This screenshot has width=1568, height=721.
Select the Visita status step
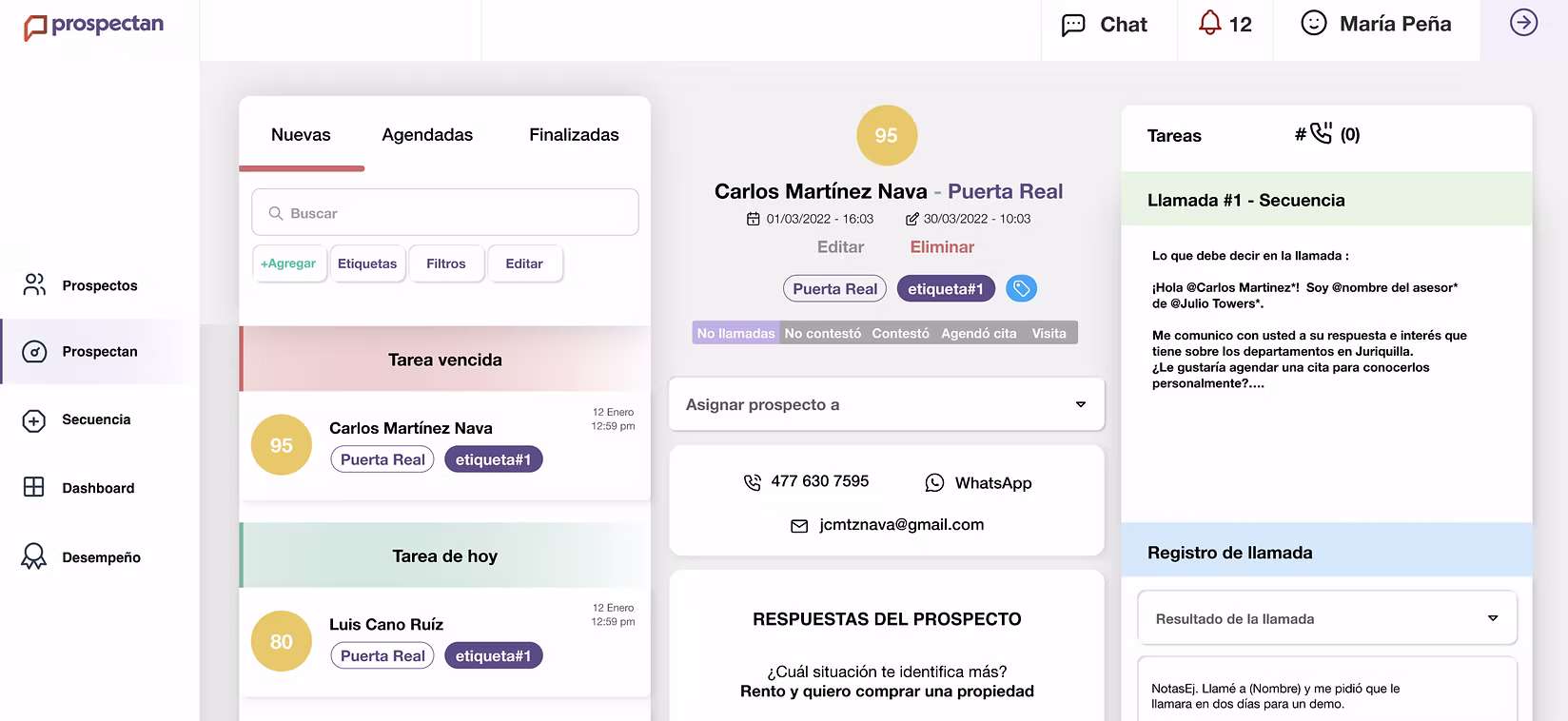tap(1049, 333)
